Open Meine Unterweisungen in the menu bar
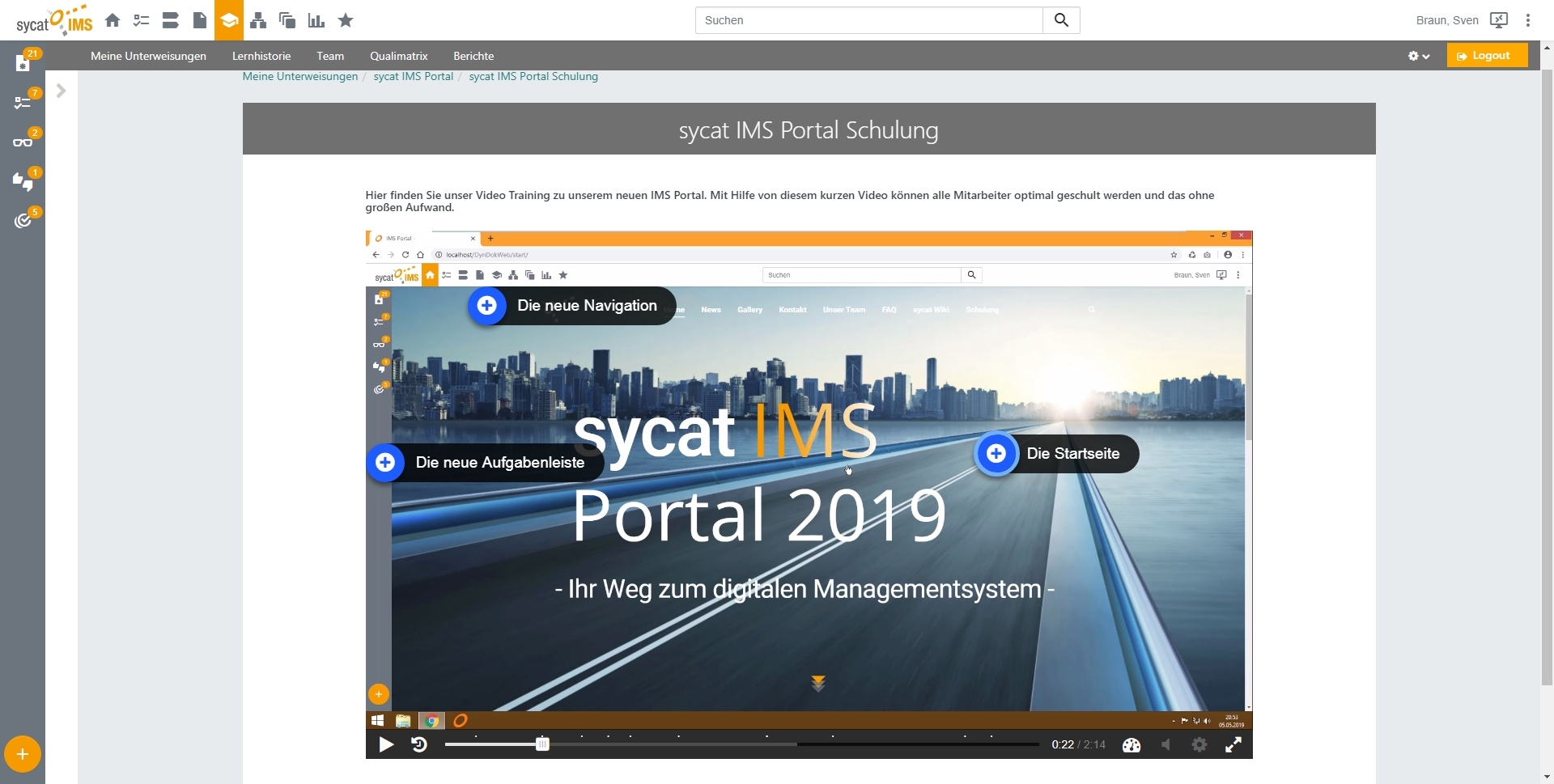1554x784 pixels. point(148,56)
